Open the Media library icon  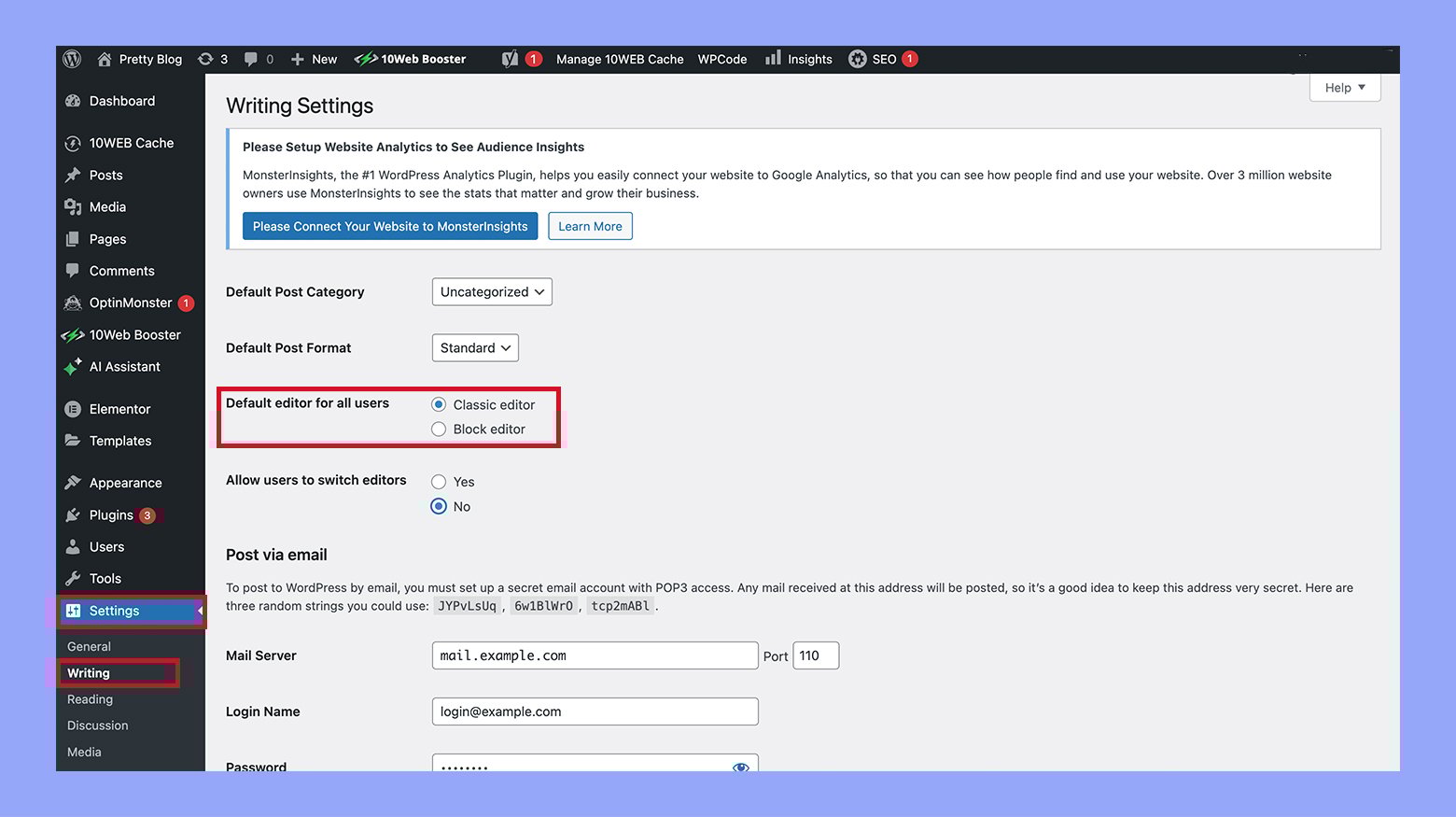click(73, 206)
